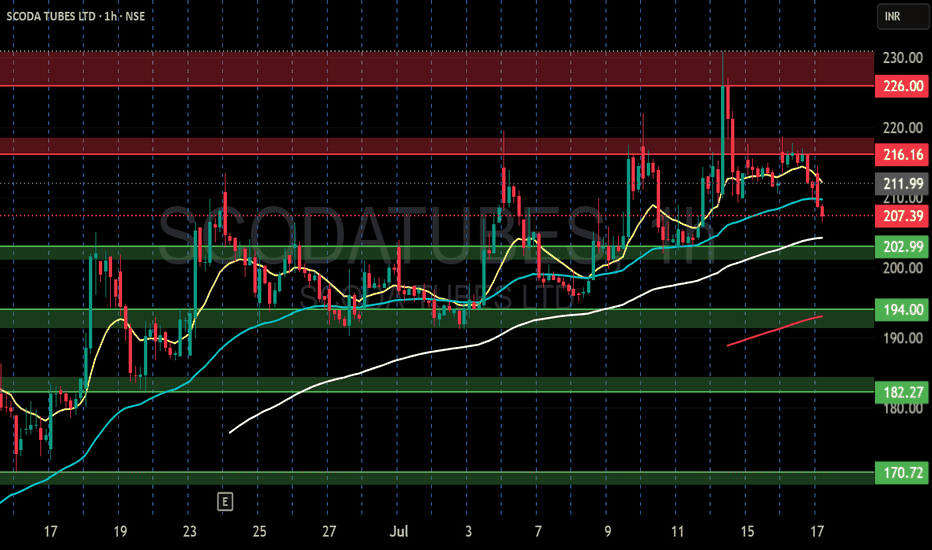Viewport: 932px width, 550px height.
Task: Click the '17' date label at right end
Action: pyautogui.click(x=817, y=531)
